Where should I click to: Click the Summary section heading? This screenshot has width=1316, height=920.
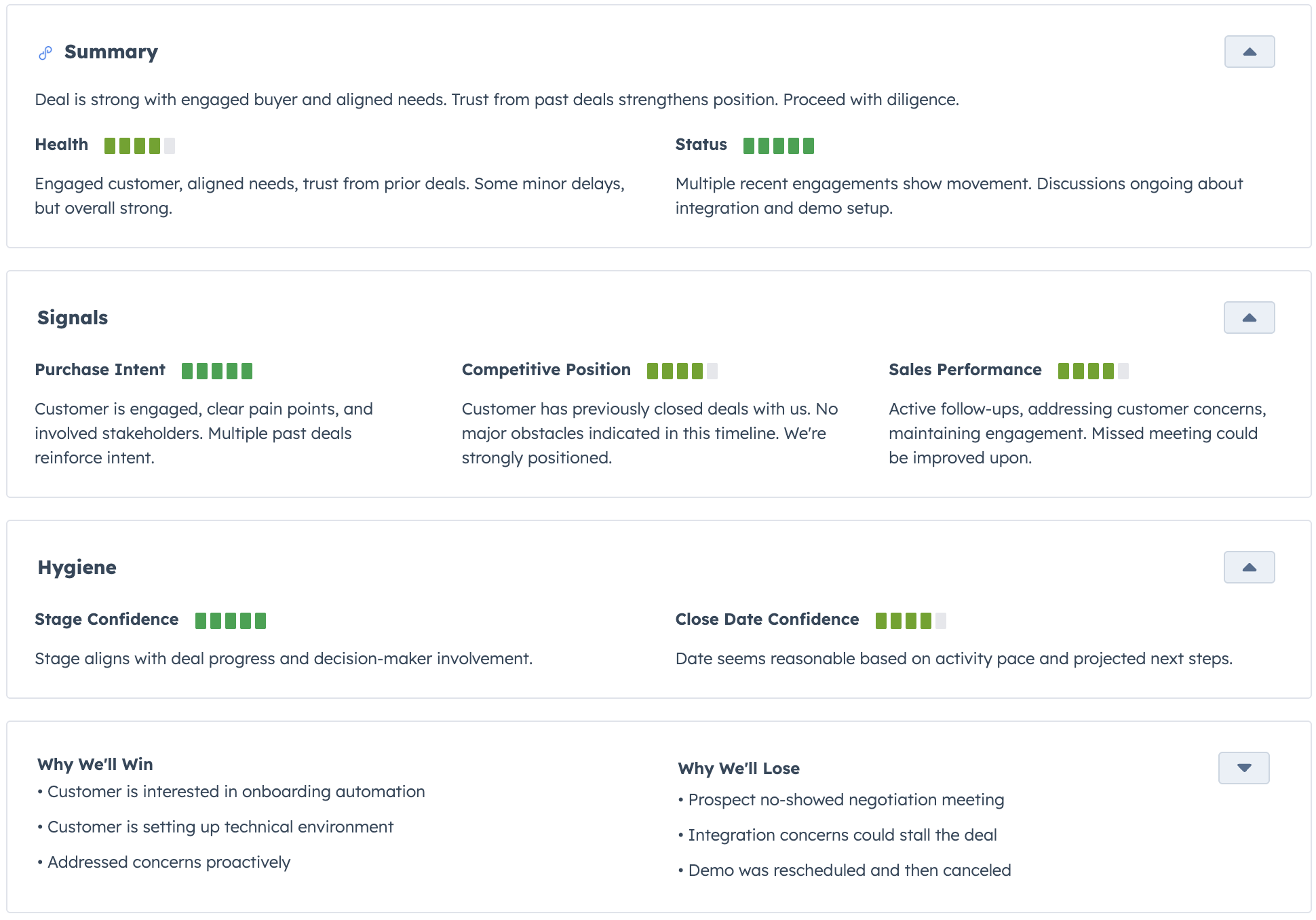click(111, 52)
